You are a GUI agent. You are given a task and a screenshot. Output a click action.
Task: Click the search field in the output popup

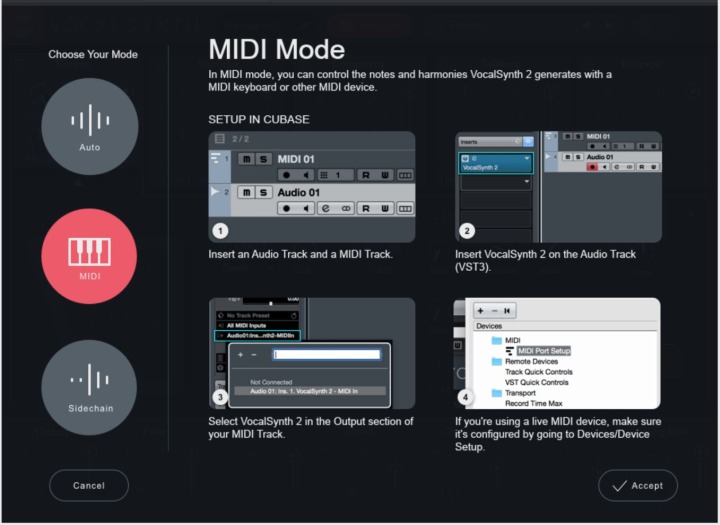(x=326, y=354)
